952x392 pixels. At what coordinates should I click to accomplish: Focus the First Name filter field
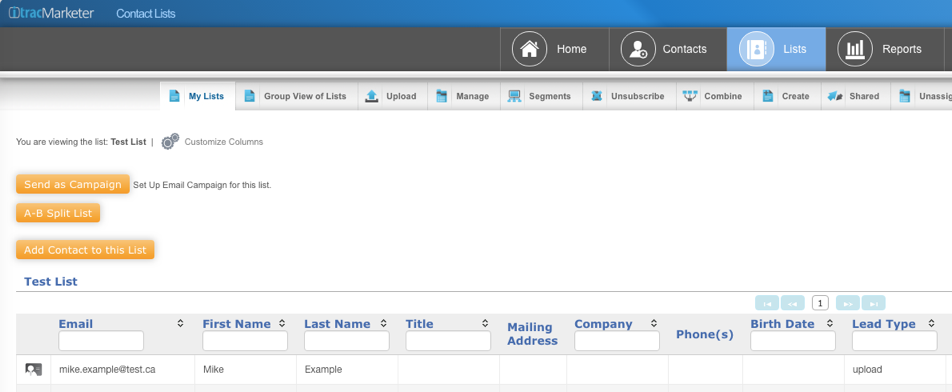point(245,341)
